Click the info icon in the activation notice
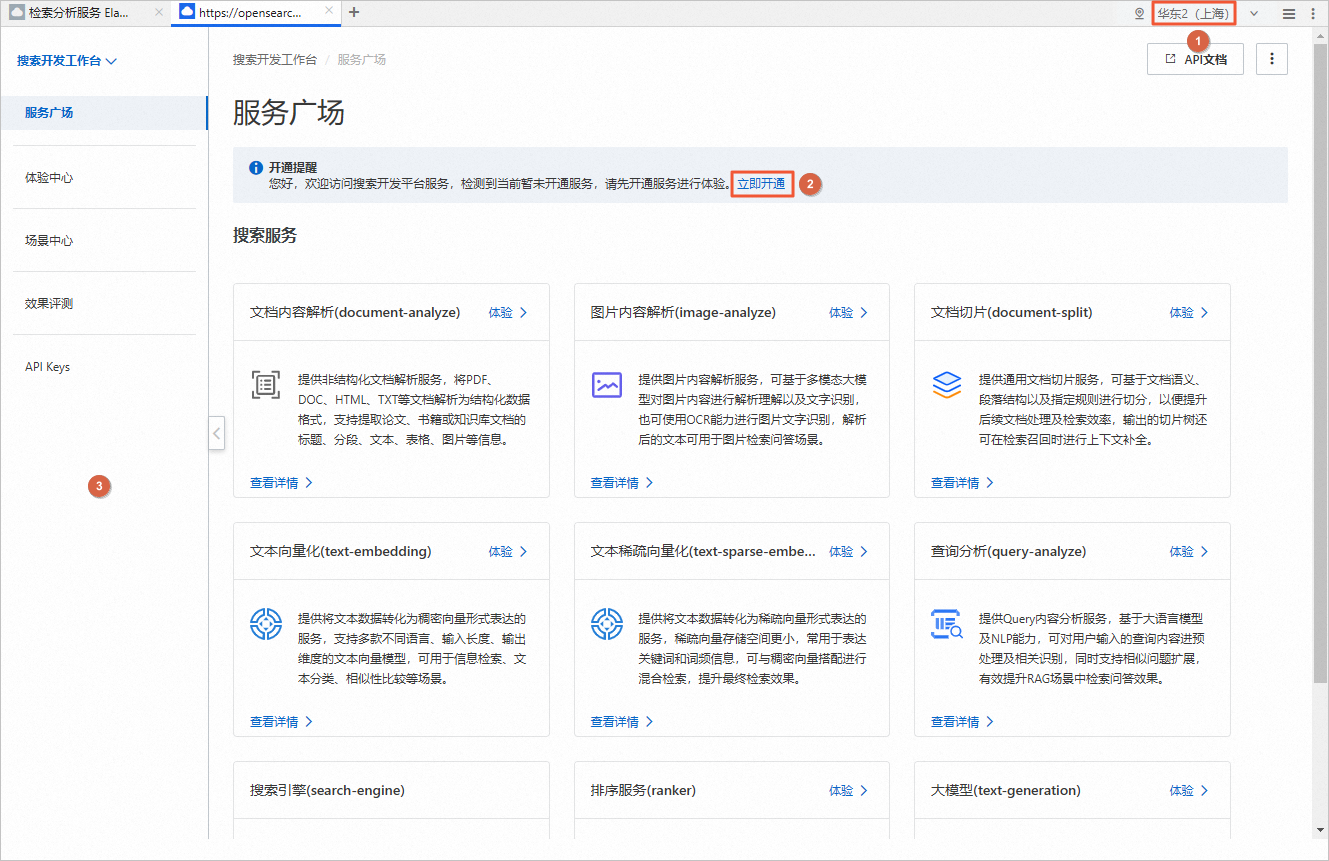 click(256, 168)
